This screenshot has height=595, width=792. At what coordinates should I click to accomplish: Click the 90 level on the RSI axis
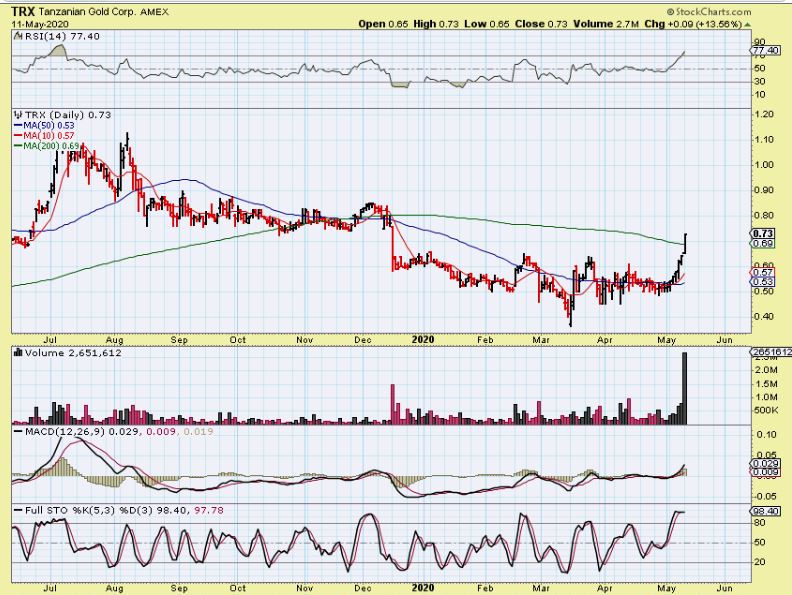coord(759,42)
